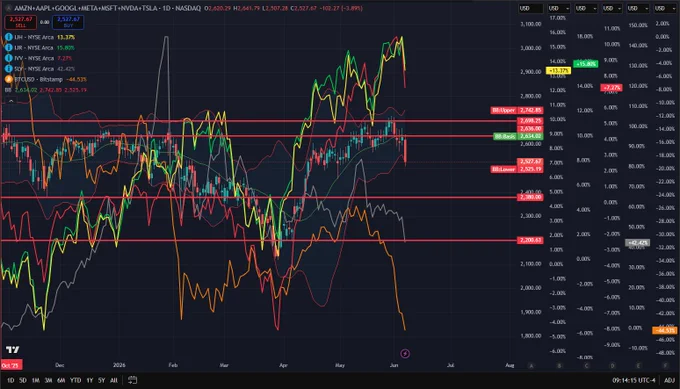This screenshot has height=389, width=680.
Task: Click the info icon beside the 7.27% legend row
Action: (8, 58)
